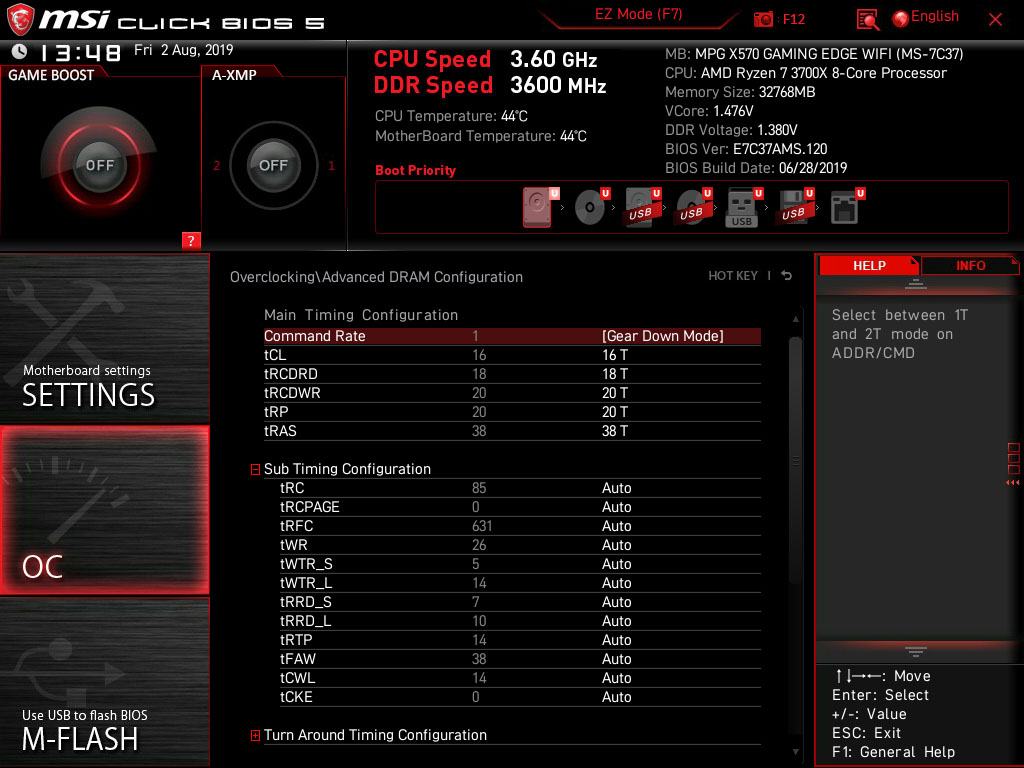The image size is (1024, 768).
Task: Open the SETTINGS motherboard settings menu
Action: click(x=104, y=339)
